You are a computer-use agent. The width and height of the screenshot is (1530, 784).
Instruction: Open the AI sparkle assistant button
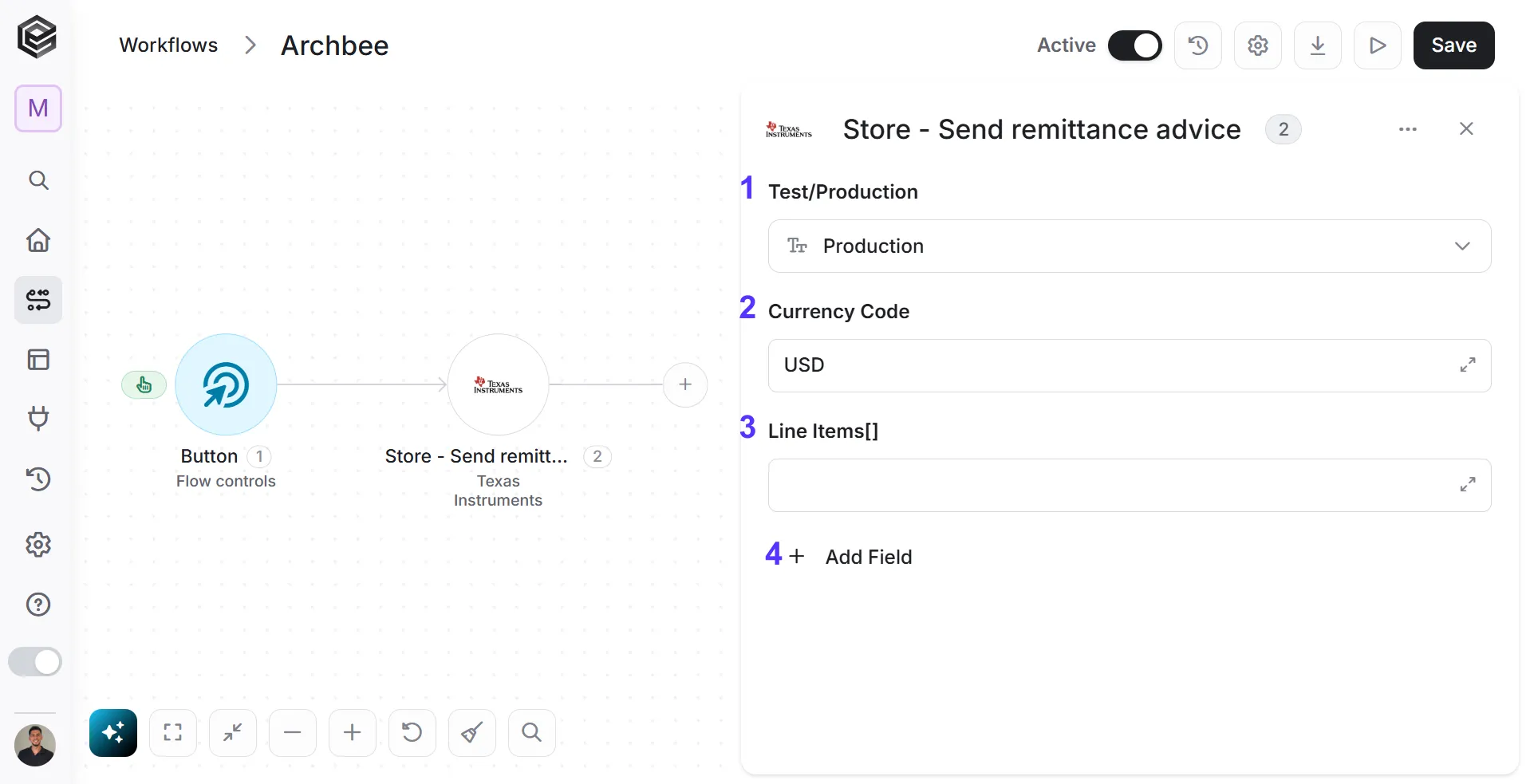[113, 733]
